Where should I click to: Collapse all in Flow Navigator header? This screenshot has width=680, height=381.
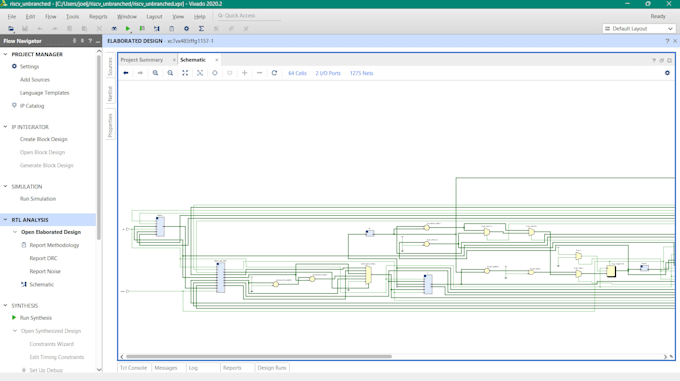click(x=74, y=41)
